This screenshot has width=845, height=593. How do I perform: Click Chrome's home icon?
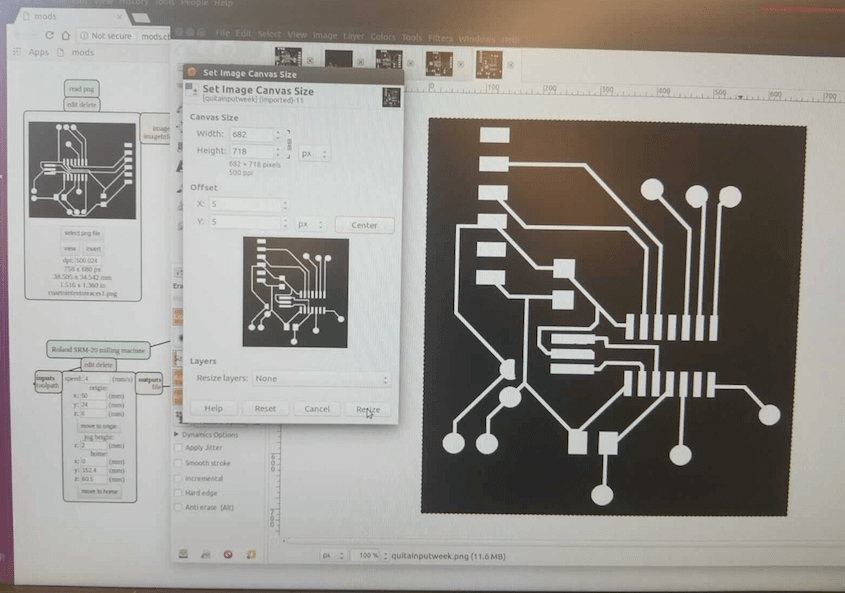point(65,36)
